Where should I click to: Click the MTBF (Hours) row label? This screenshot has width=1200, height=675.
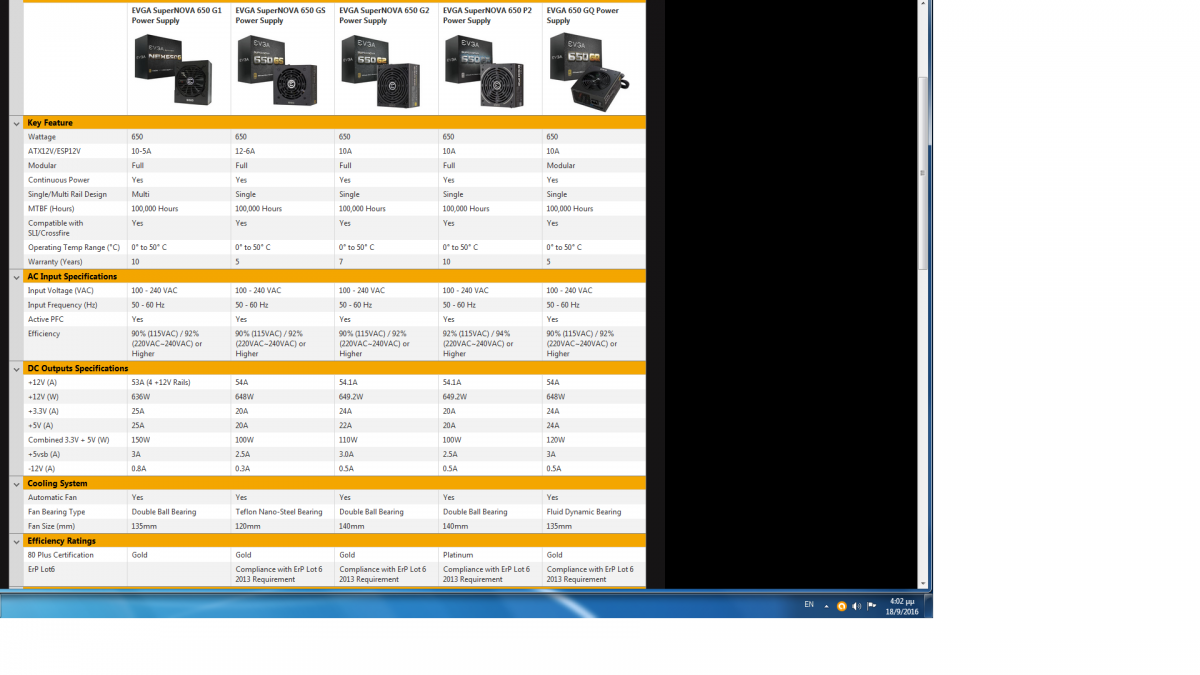pos(51,209)
